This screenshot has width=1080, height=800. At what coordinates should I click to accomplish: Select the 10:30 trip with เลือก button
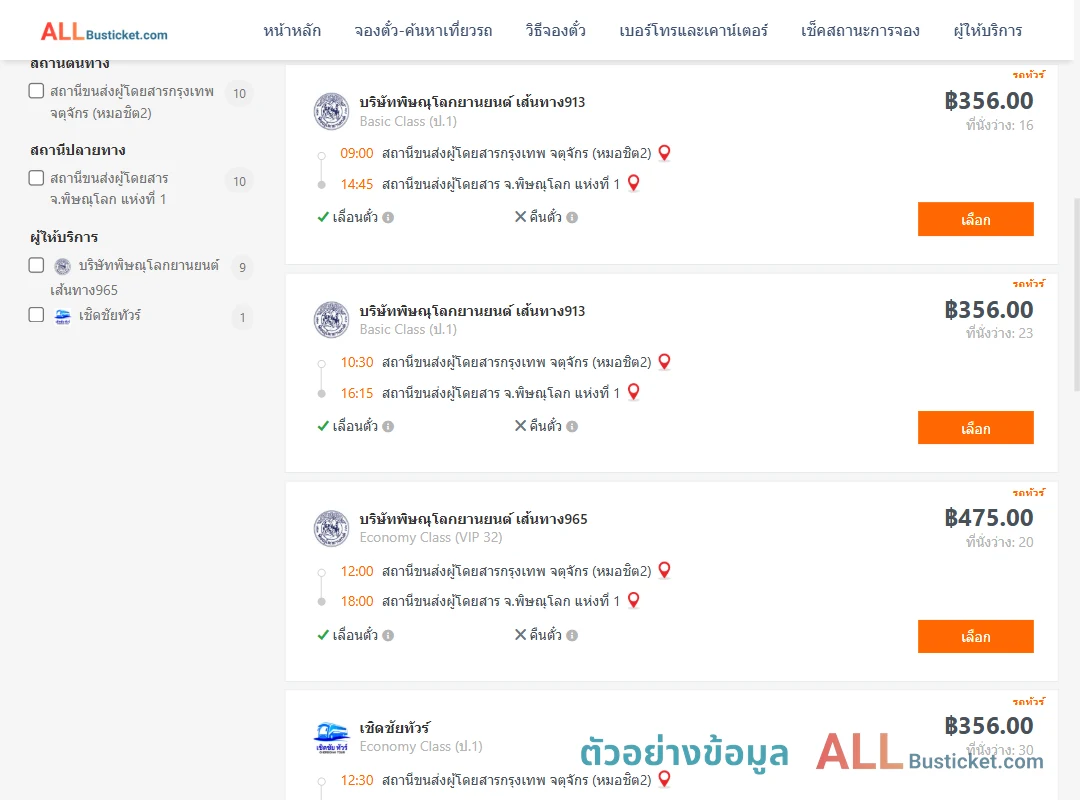coord(975,428)
